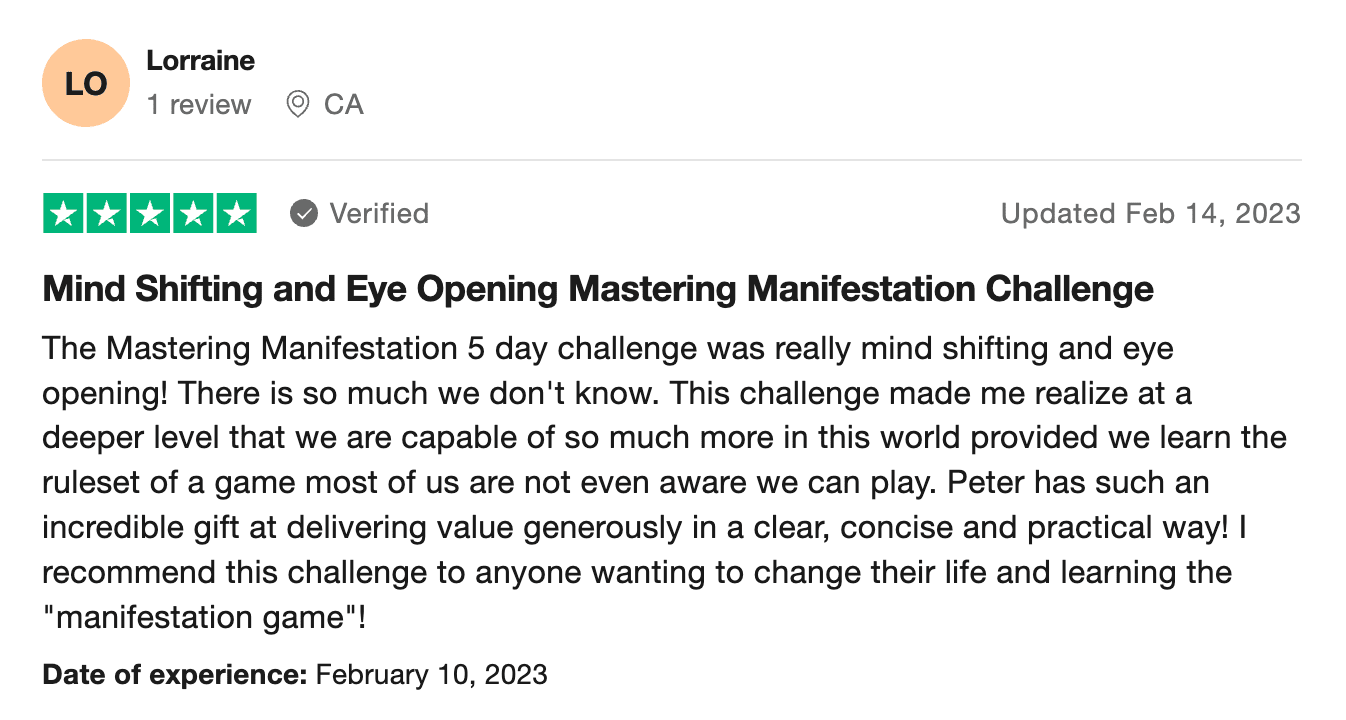
Task: Click the fourth green rating star
Action: [x=193, y=213]
